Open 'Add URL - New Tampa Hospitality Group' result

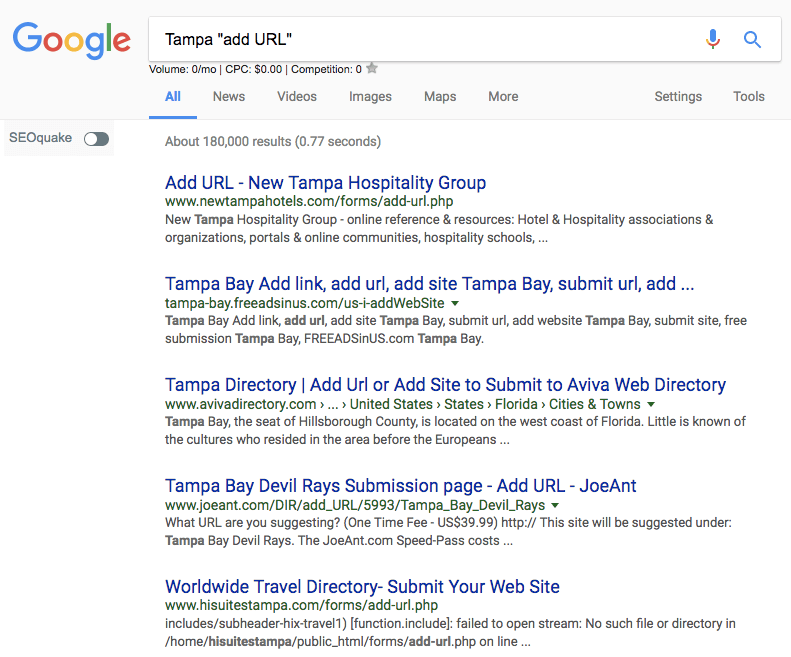click(x=325, y=183)
